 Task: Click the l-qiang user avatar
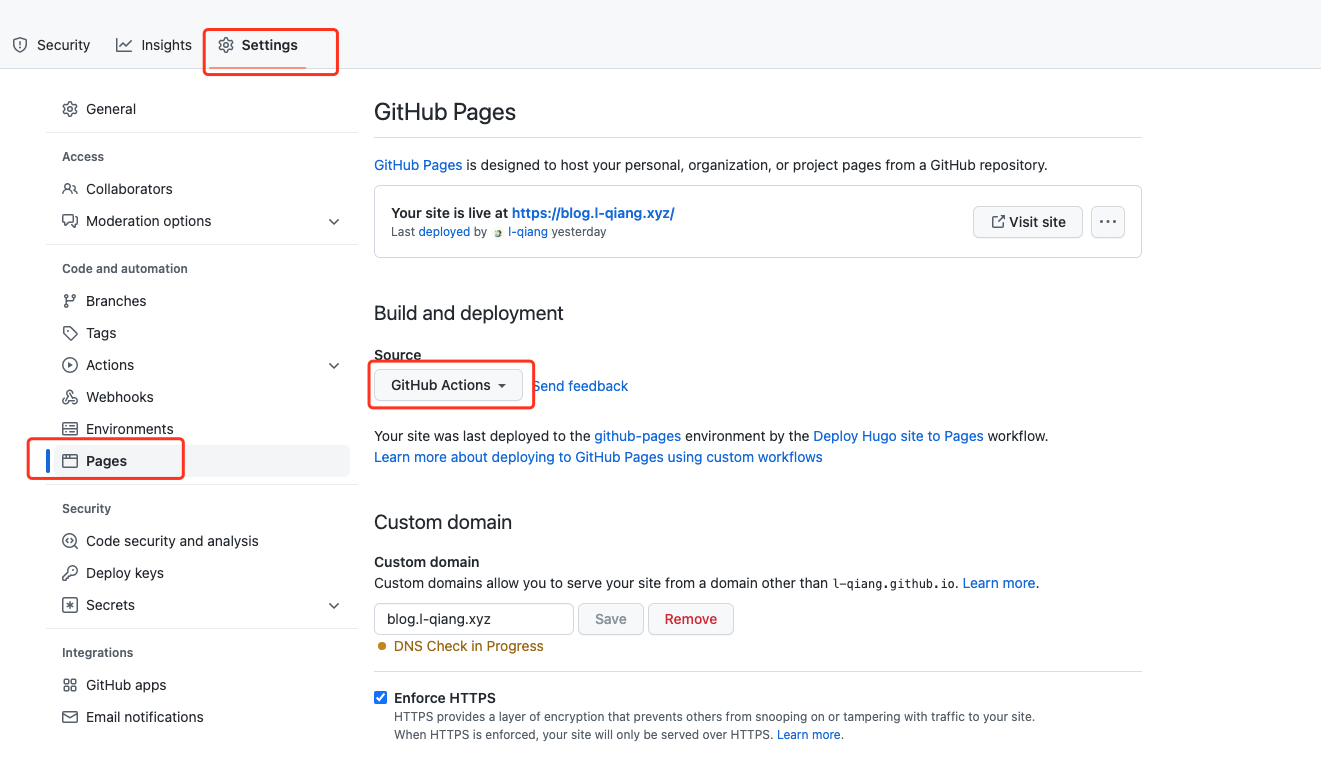(x=498, y=232)
